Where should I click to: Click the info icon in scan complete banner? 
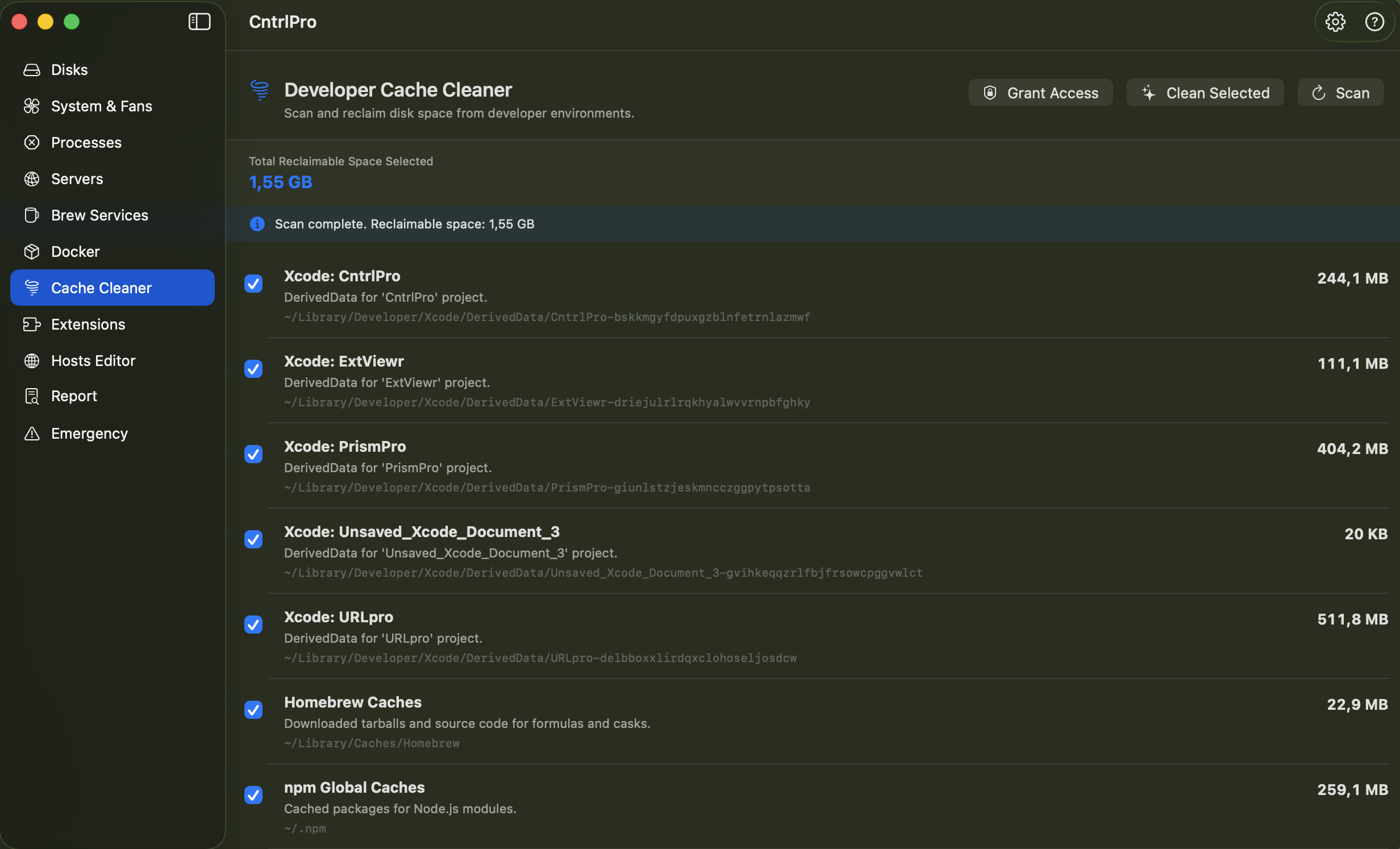tap(257, 224)
